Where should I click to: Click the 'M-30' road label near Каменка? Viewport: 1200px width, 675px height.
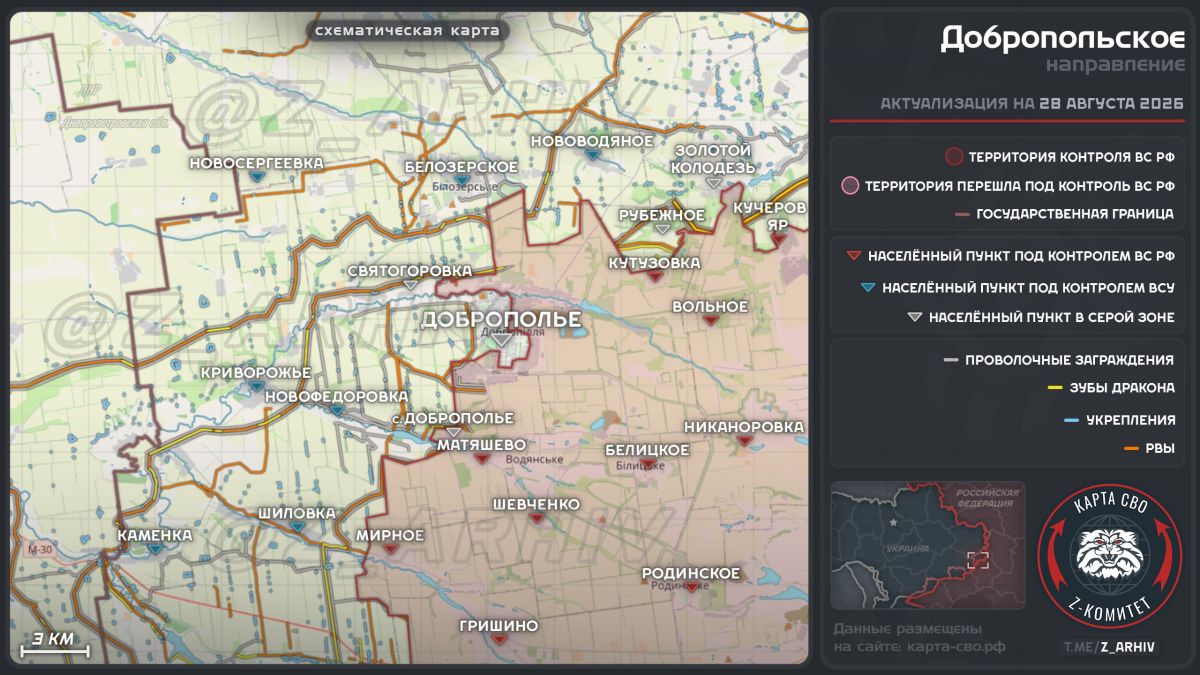(40, 550)
